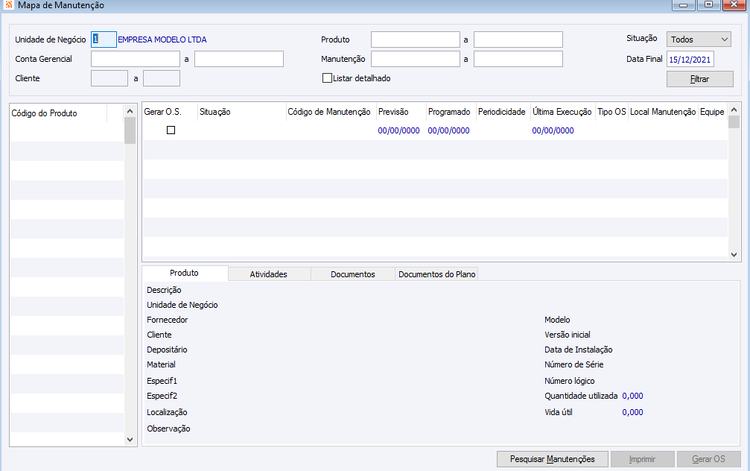
Task: Tick the Gerar O.S. checkbox in first row
Action: [171, 130]
